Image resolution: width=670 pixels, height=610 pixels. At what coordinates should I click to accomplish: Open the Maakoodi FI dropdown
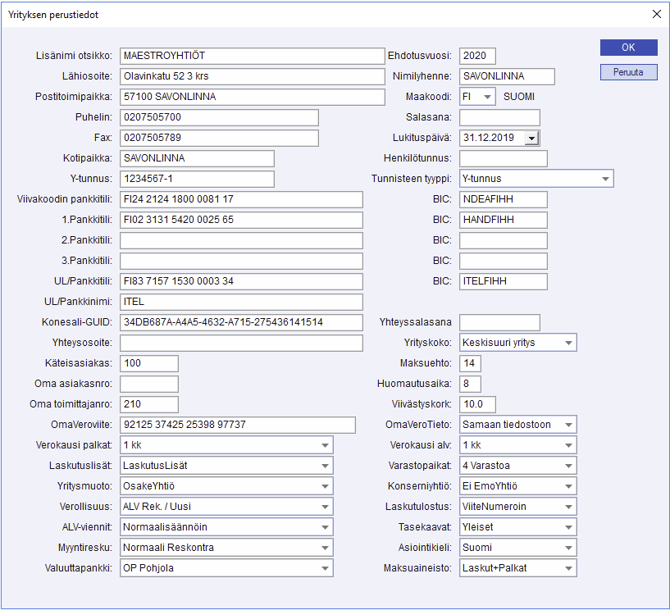[x=486, y=97]
